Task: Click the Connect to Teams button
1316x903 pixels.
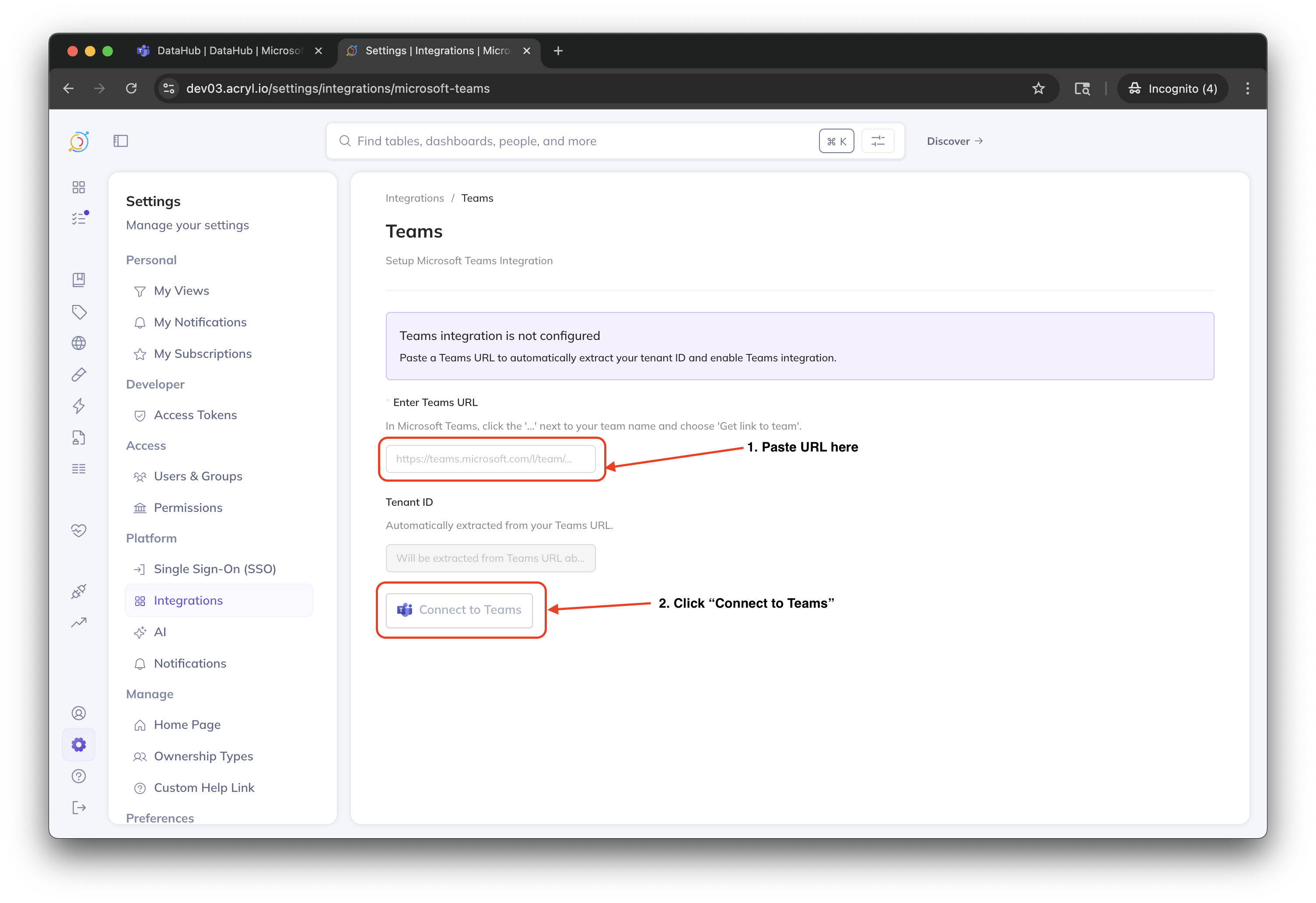Action: (x=459, y=610)
